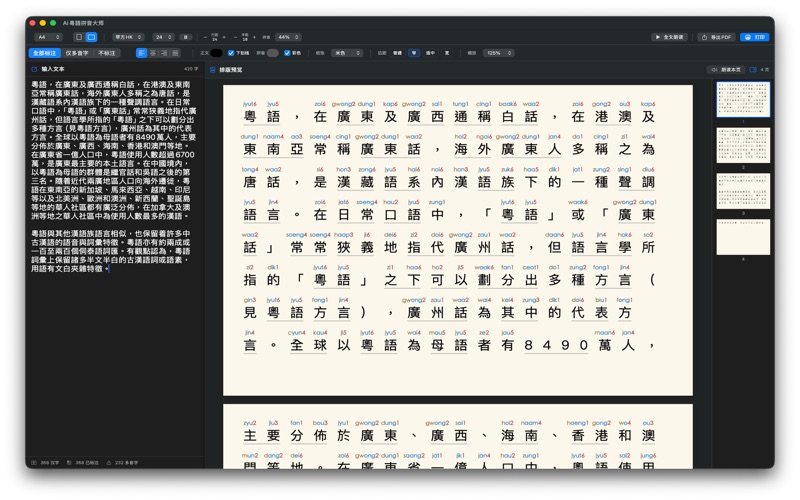This screenshot has width=800, height=500.
Task: Set left text alignment
Action: click(x=141, y=53)
